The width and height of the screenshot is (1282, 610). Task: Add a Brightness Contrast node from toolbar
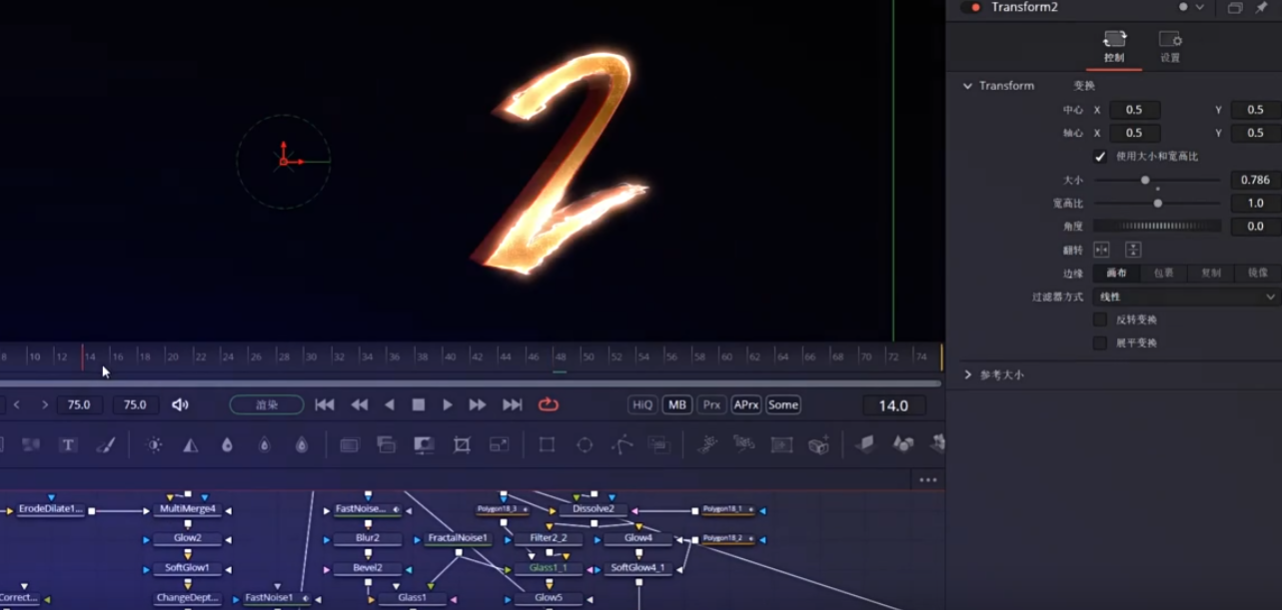click(x=155, y=445)
